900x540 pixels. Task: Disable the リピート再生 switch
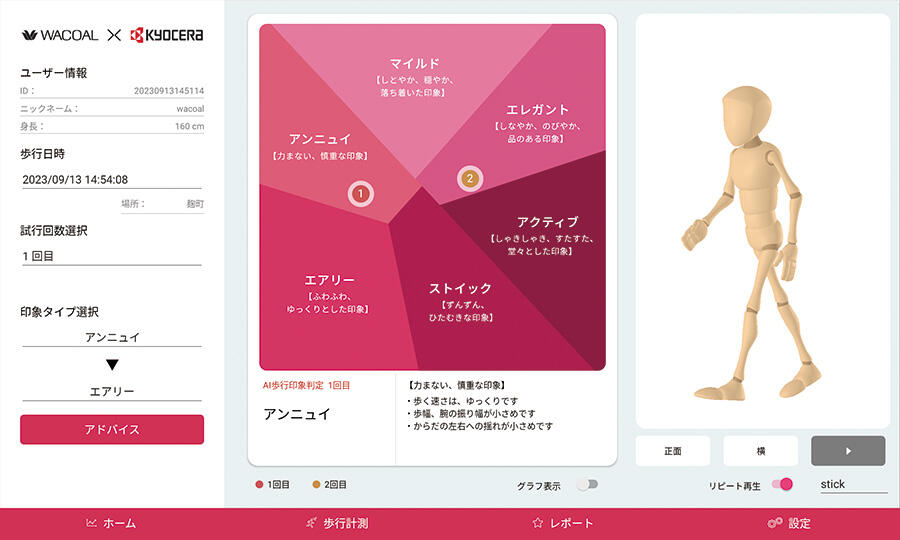coord(782,484)
